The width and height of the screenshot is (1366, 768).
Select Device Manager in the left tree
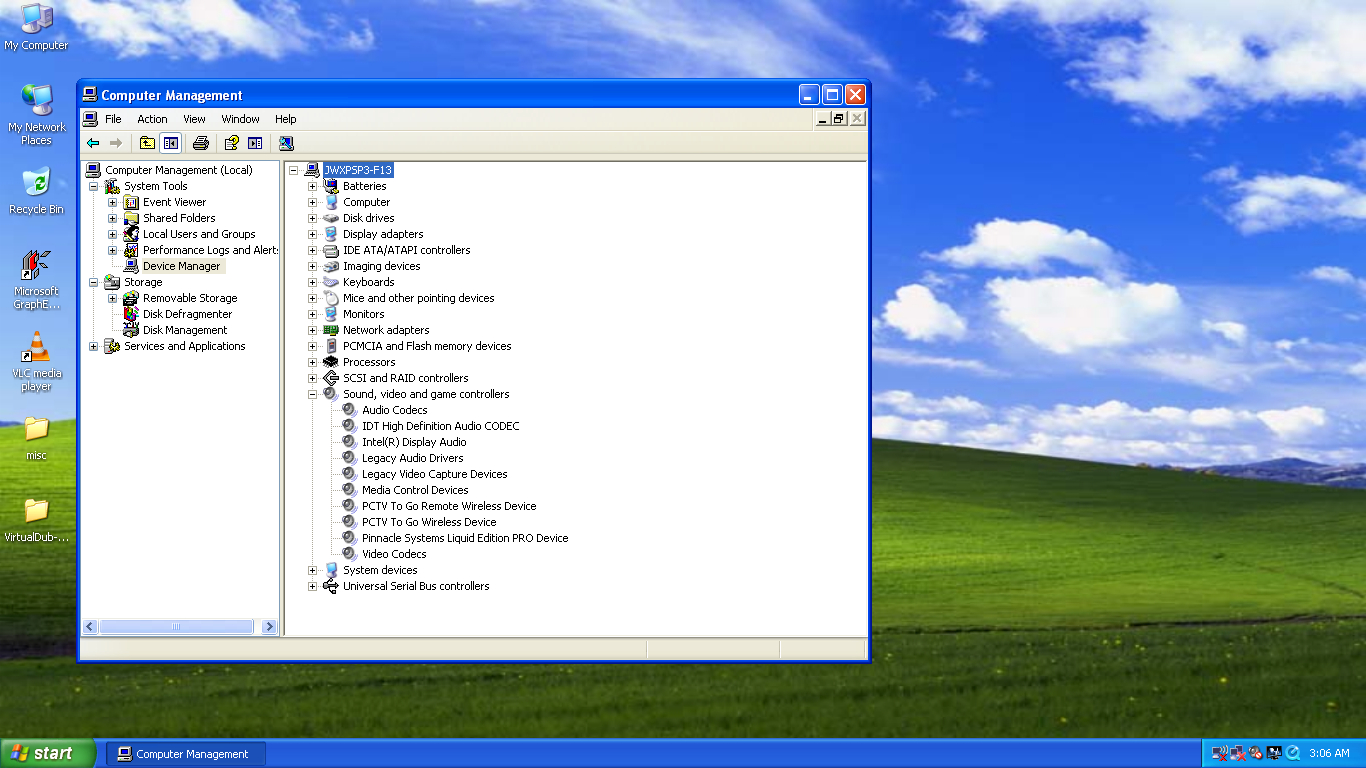pyautogui.click(x=181, y=266)
